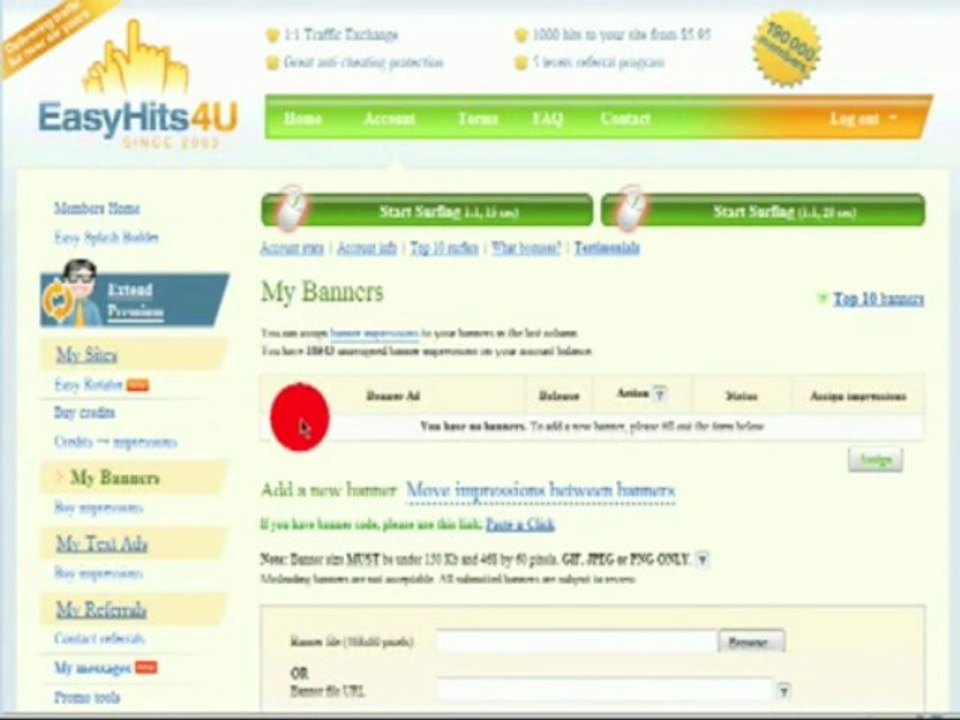Open Promo tools in sidebar

click(x=87, y=697)
